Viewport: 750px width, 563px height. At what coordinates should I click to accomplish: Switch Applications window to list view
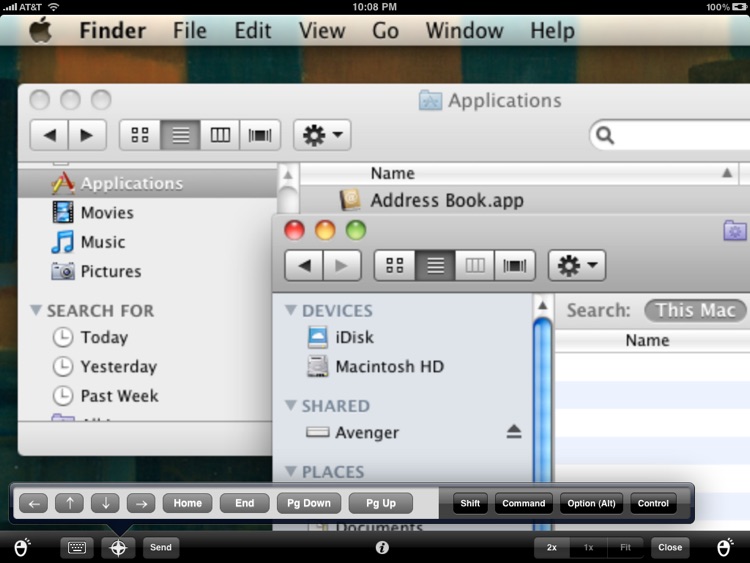click(180, 135)
